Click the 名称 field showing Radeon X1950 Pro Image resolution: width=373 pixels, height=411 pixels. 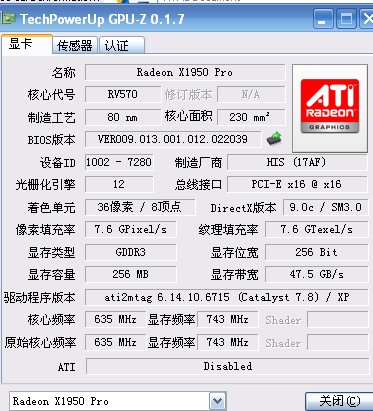tap(185, 72)
